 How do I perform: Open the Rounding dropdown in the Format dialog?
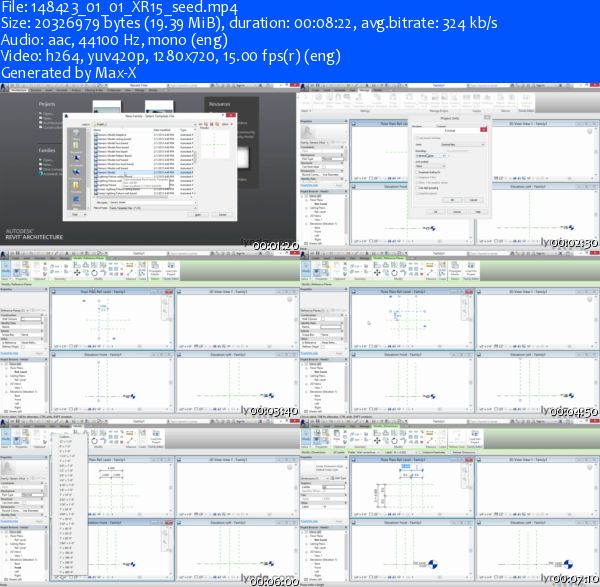[431, 156]
